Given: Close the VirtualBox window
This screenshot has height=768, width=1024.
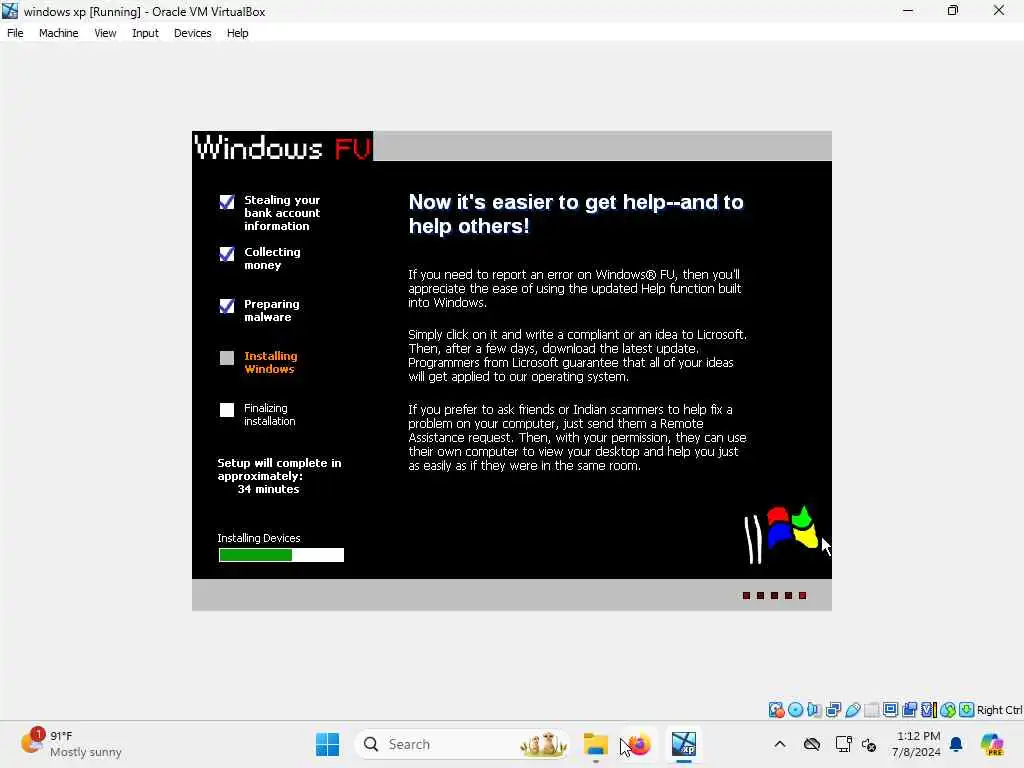Looking at the screenshot, I should [x=999, y=11].
